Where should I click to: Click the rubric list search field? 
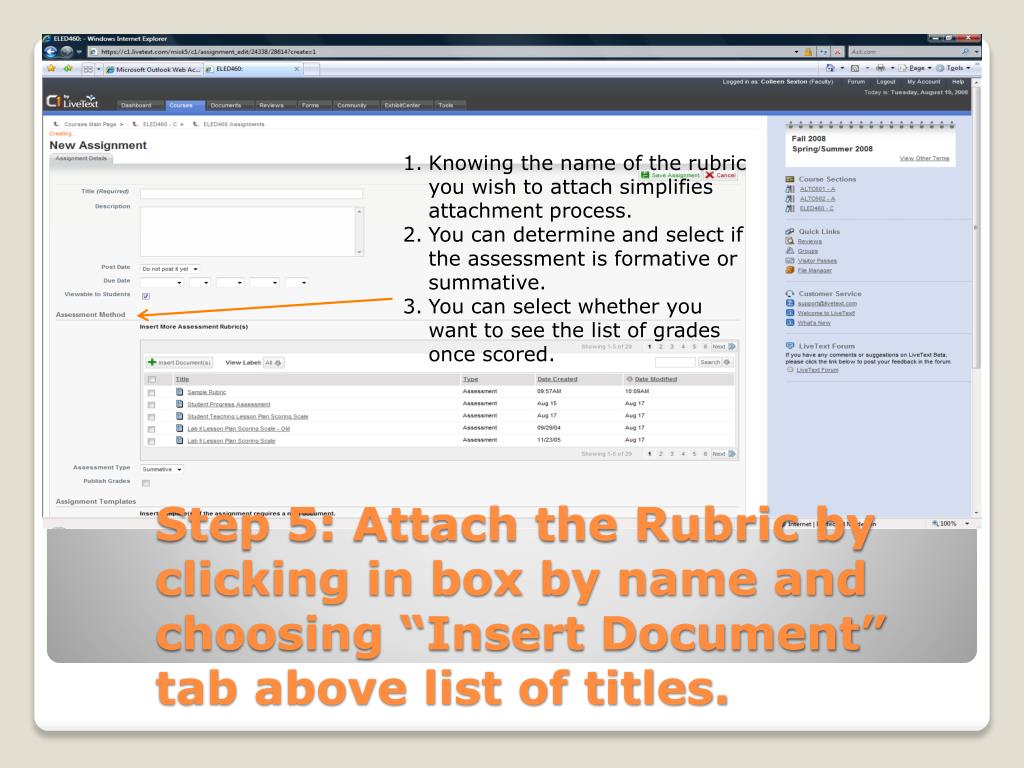pos(675,362)
